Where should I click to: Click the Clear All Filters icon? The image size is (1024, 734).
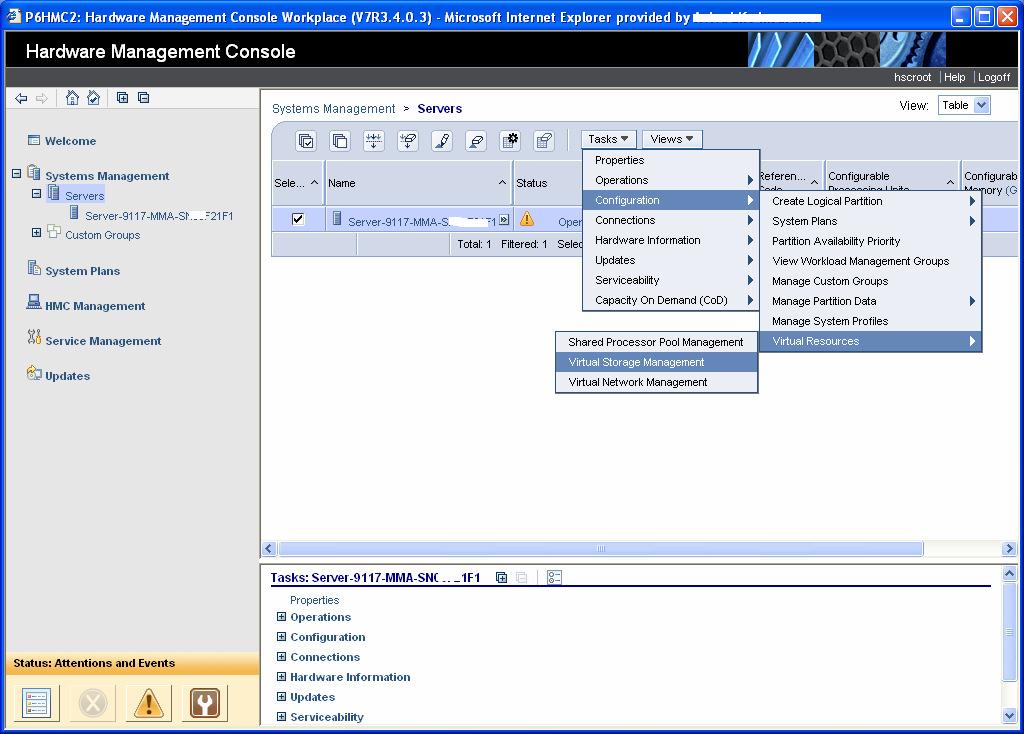point(408,140)
